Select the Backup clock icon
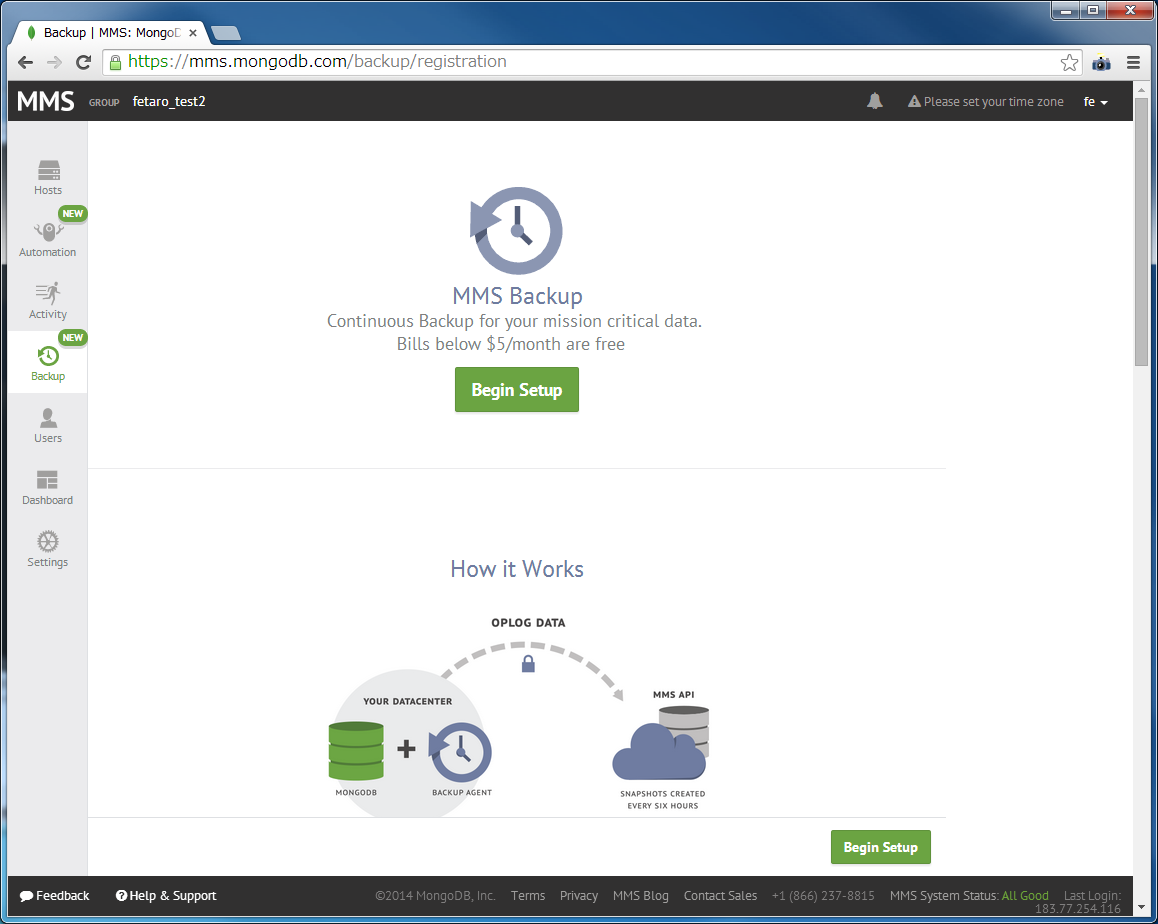Image resolution: width=1158 pixels, height=924 pixels. 47,355
